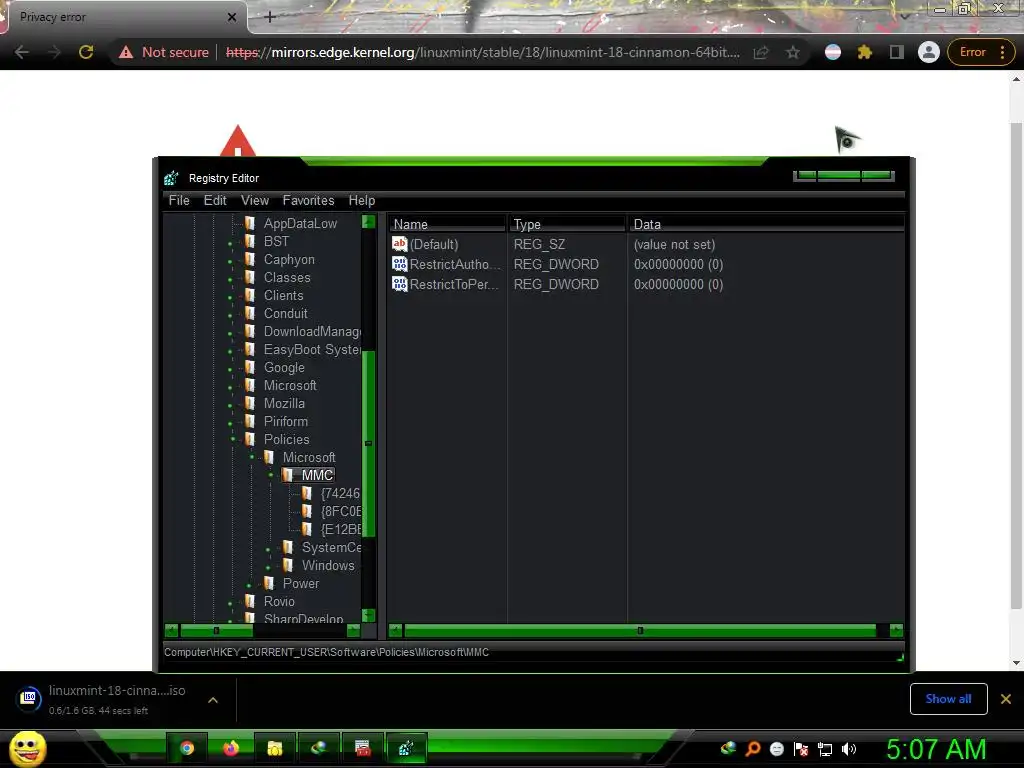Viewport: 1024px width, 768px height.
Task: Expand the Windows key under Policies
Action: (x=268, y=567)
